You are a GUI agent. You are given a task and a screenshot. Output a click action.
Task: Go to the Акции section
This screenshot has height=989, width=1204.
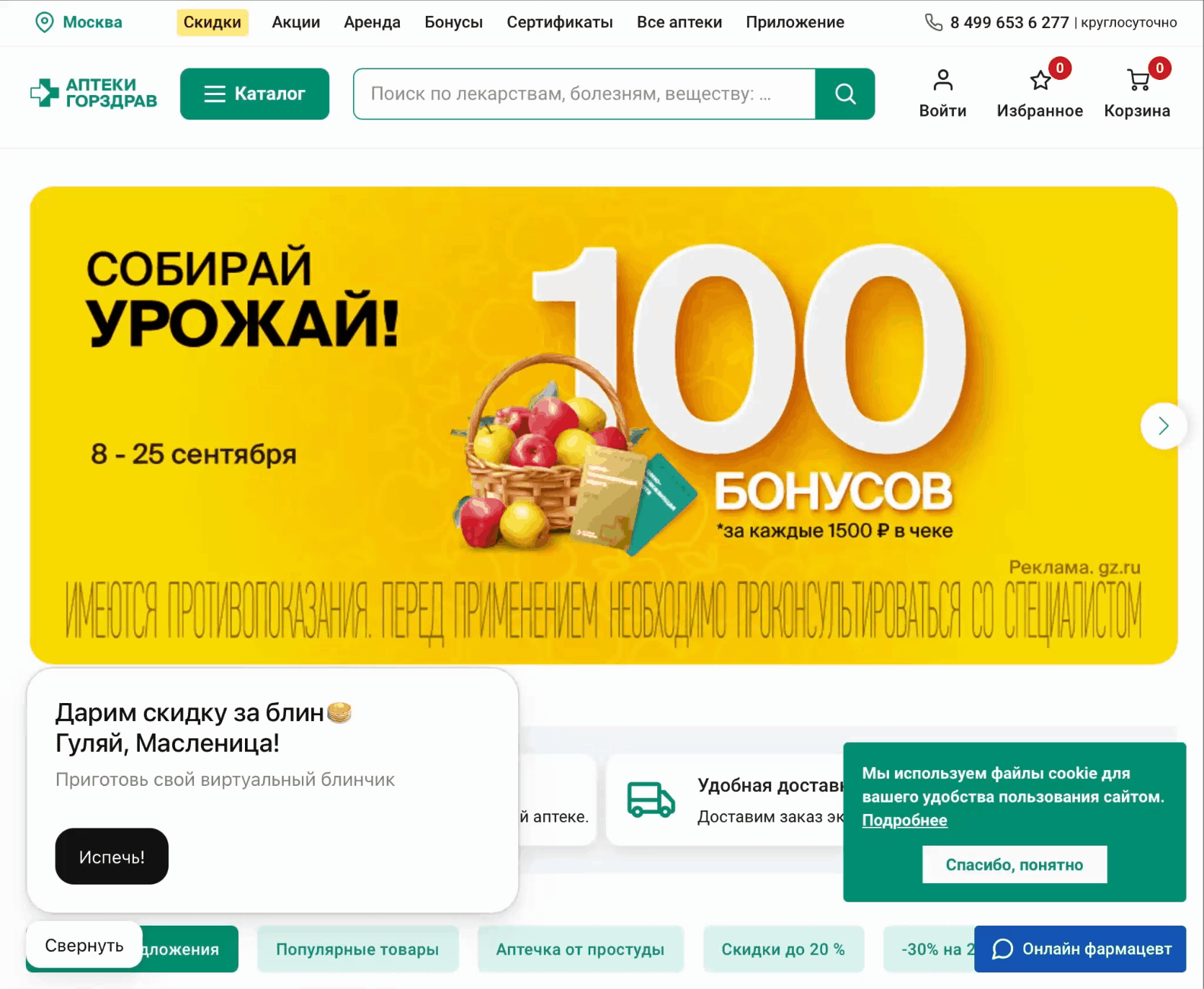point(295,22)
